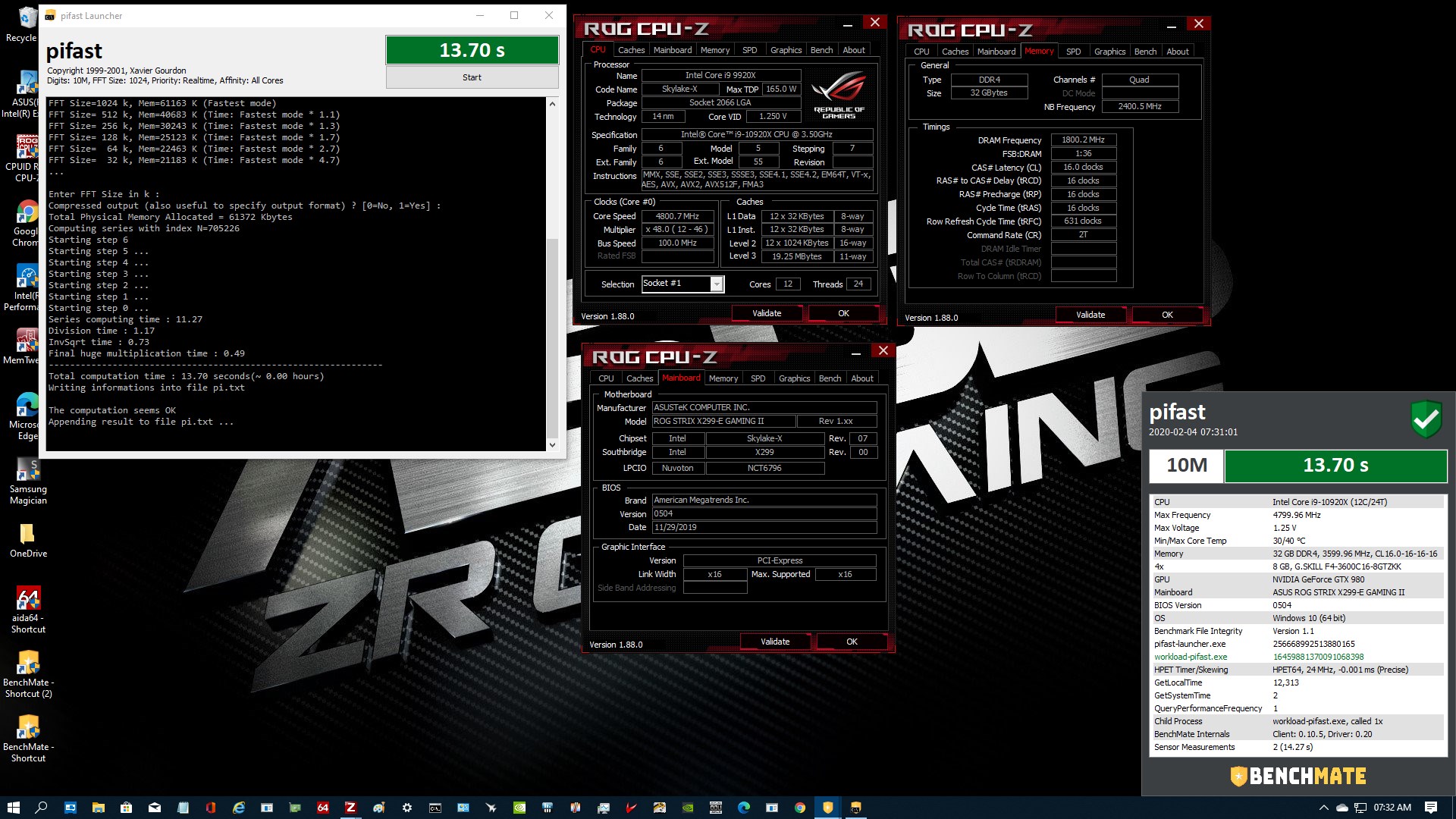Image resolution: width=1456 pixels, height=819 pixels.
Task: Open Mainboard tab in CPU-Z CPU window
Action: pos(673,50)
